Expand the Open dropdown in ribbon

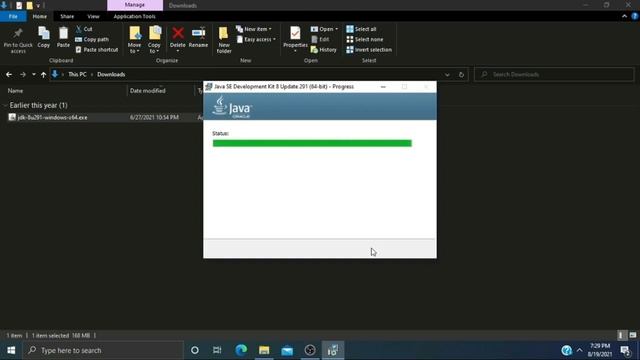pyautogui.click(x=324, y=29)
